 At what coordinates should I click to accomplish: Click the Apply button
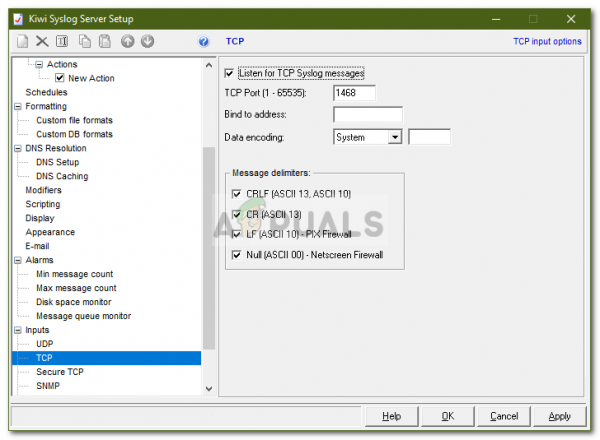(x=559, y=416)
